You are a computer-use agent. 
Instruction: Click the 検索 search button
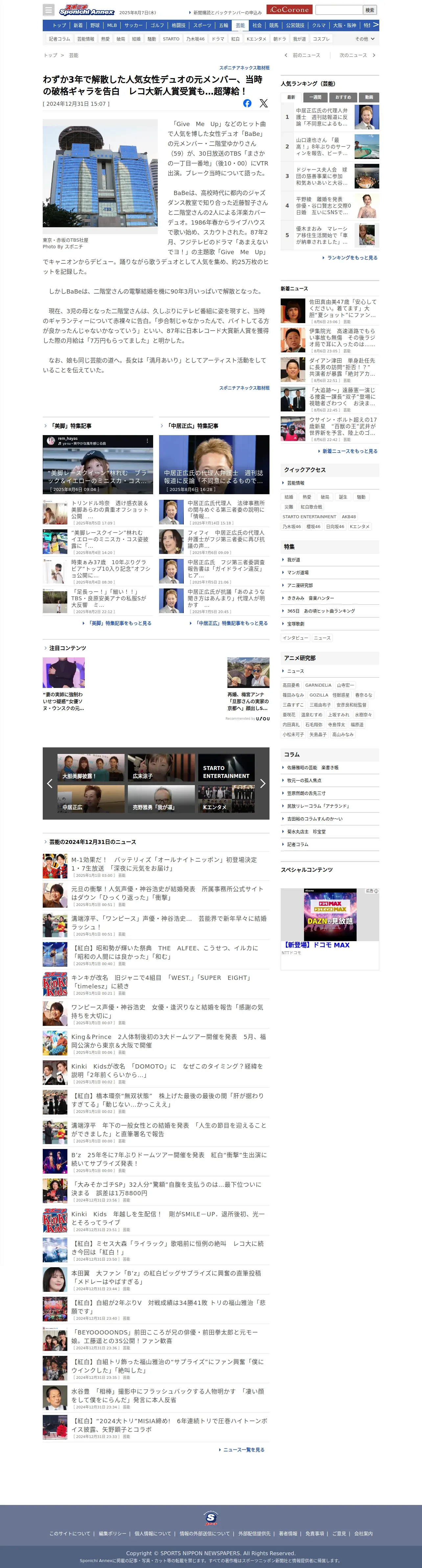(x=370, y=10)
